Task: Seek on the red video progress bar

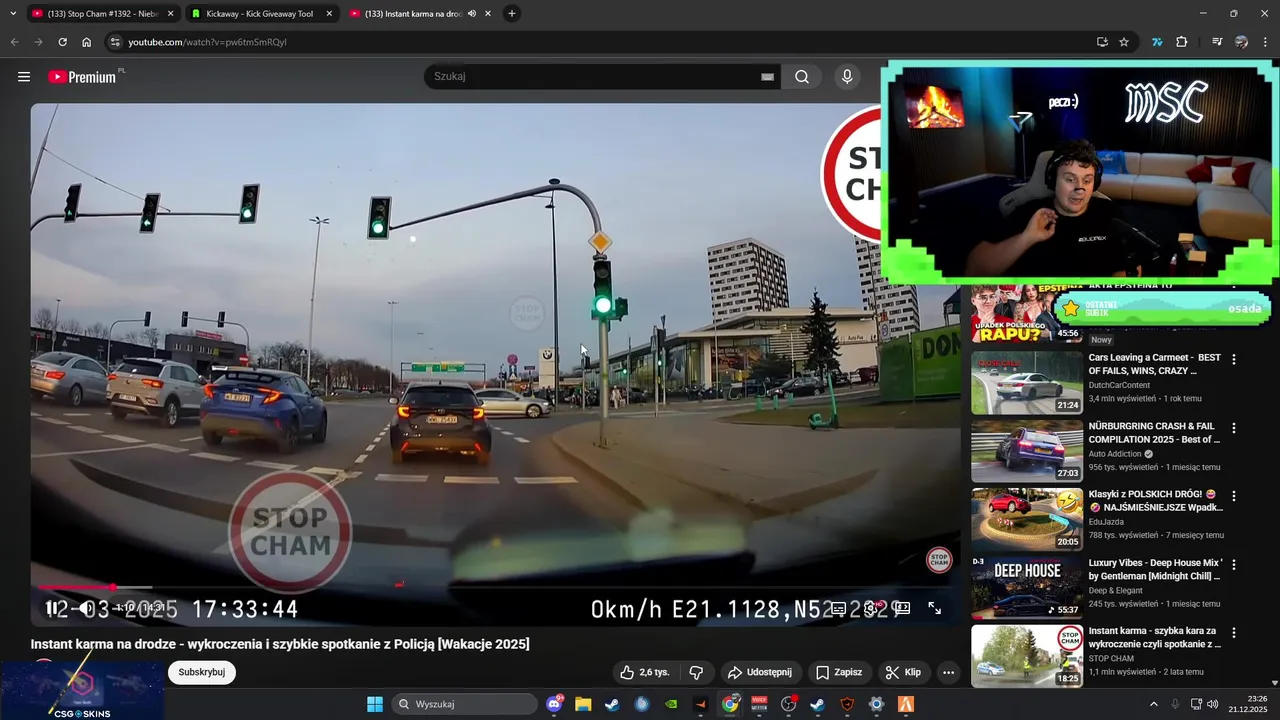Action: 495,587
